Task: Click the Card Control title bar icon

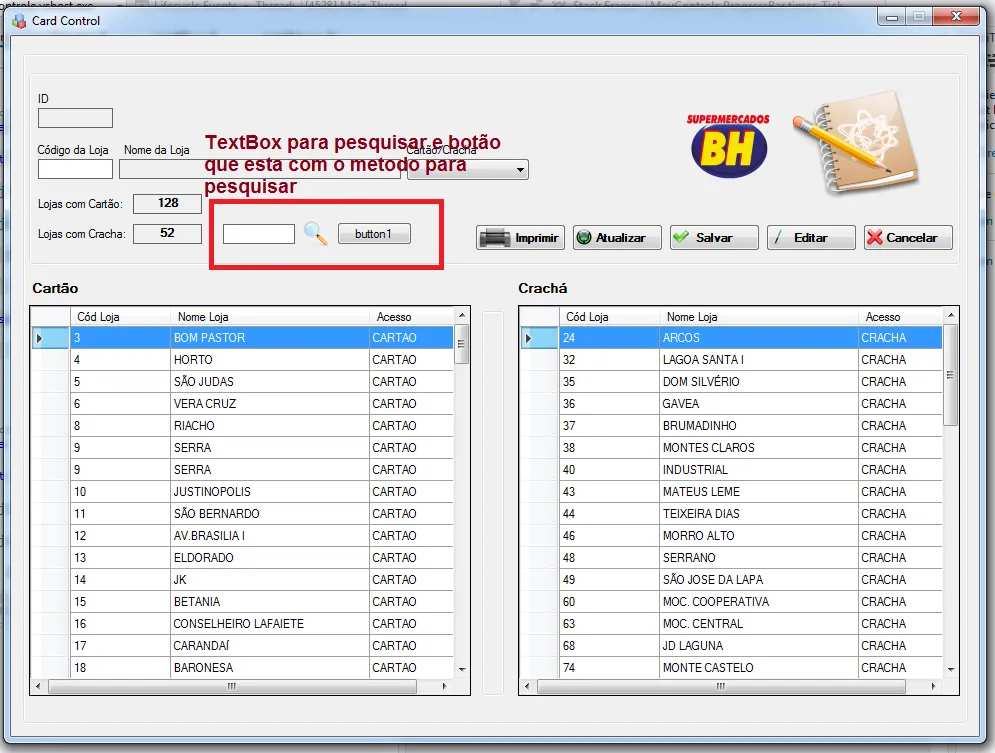Action: (x=19, y=21)
